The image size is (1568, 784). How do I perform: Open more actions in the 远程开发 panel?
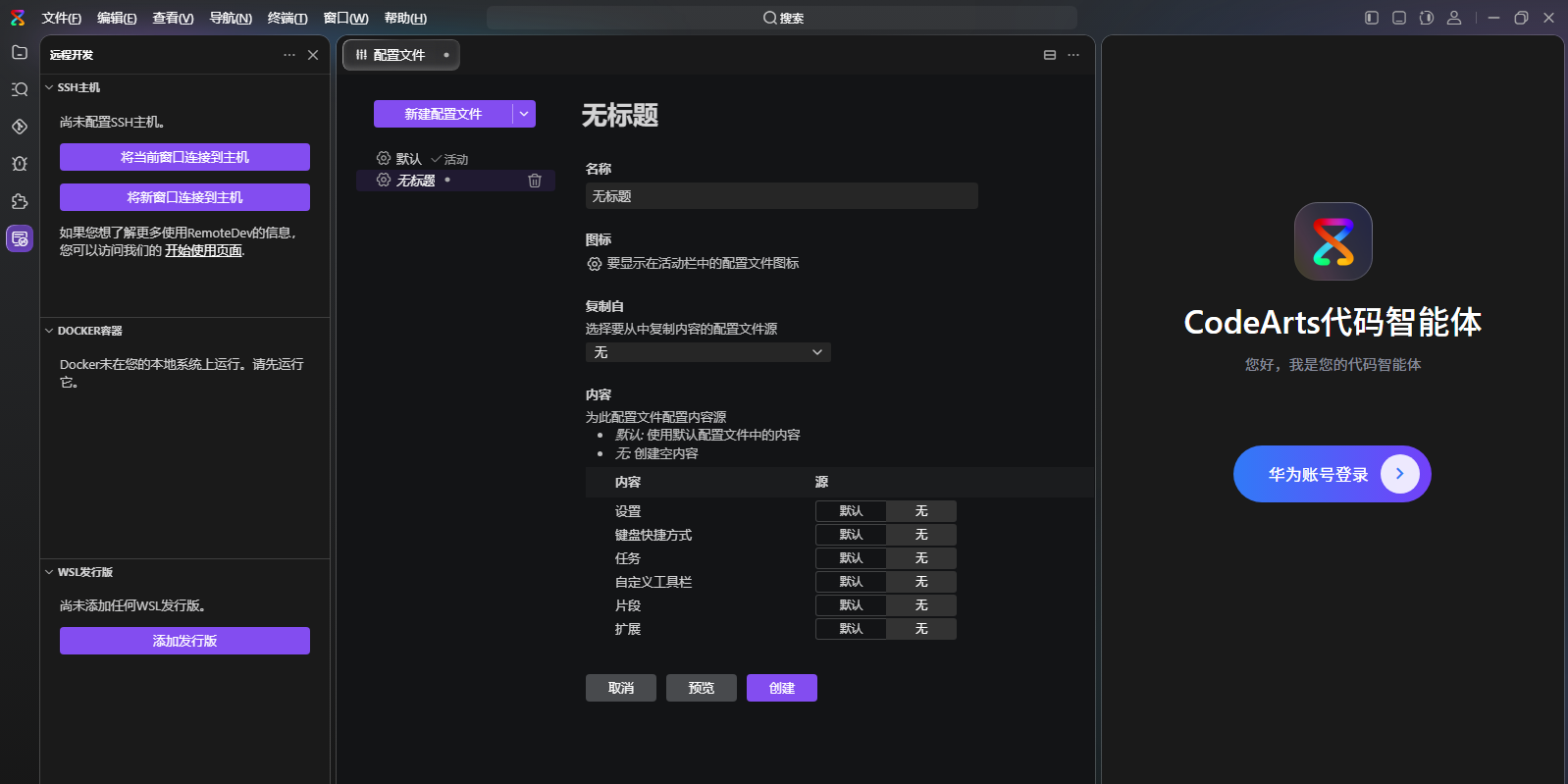tap(289, 55)
